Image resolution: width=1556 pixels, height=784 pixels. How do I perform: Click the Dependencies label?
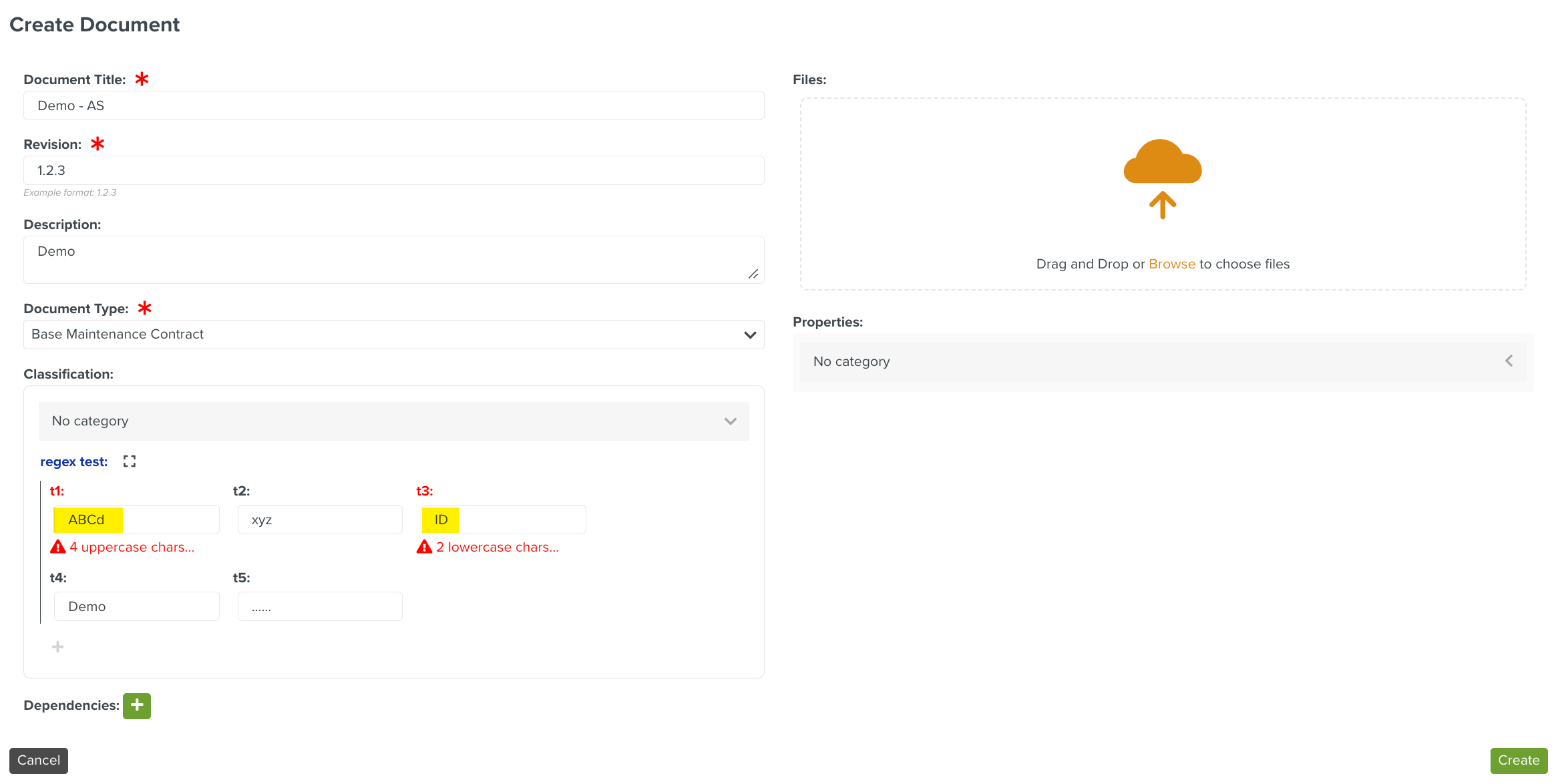(71, 706)
